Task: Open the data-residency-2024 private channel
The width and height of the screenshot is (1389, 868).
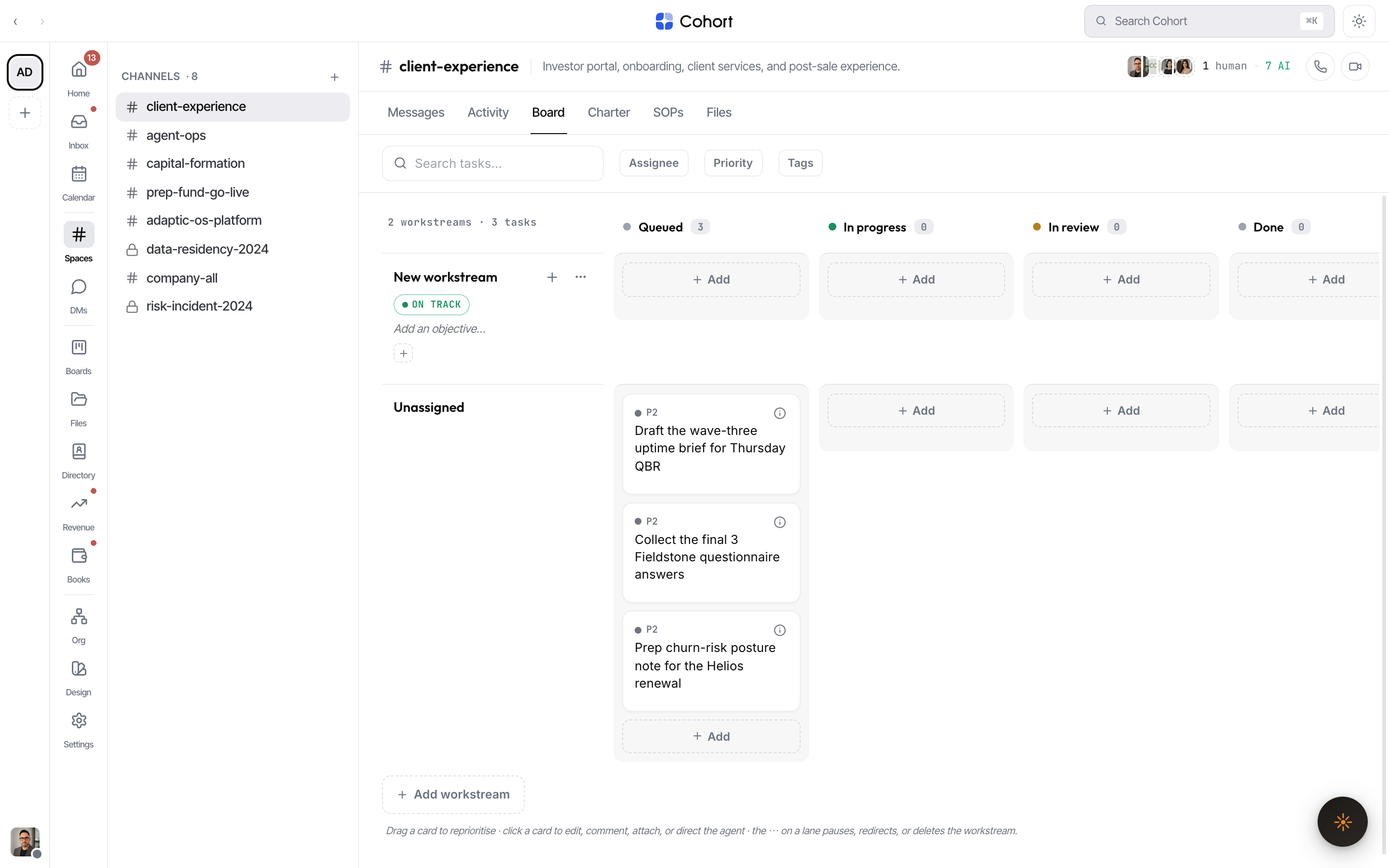Action: point(232,249)
